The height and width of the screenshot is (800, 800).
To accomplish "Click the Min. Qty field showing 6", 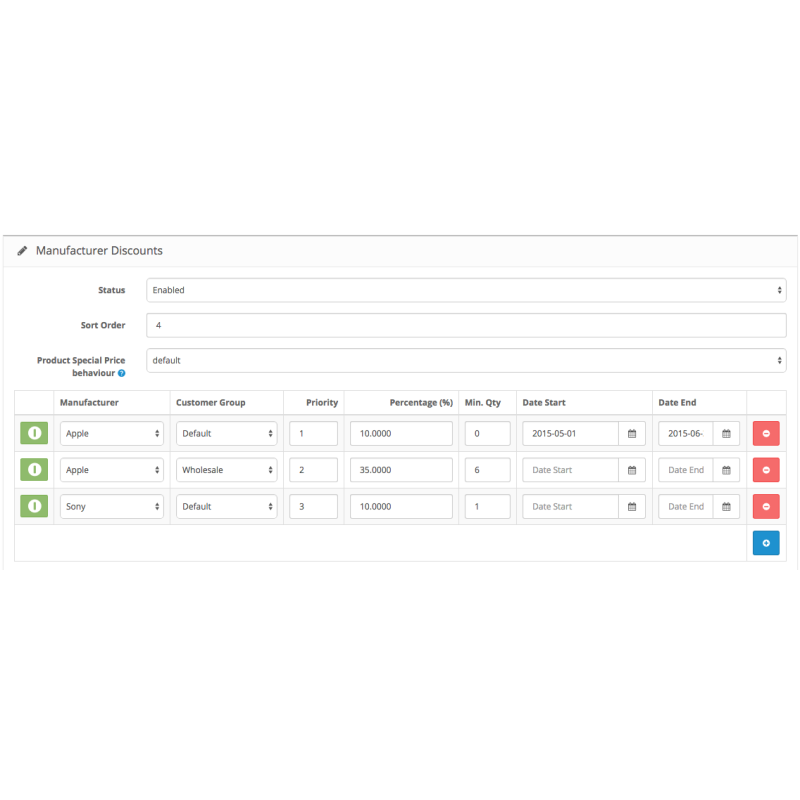I will point(487,470).
